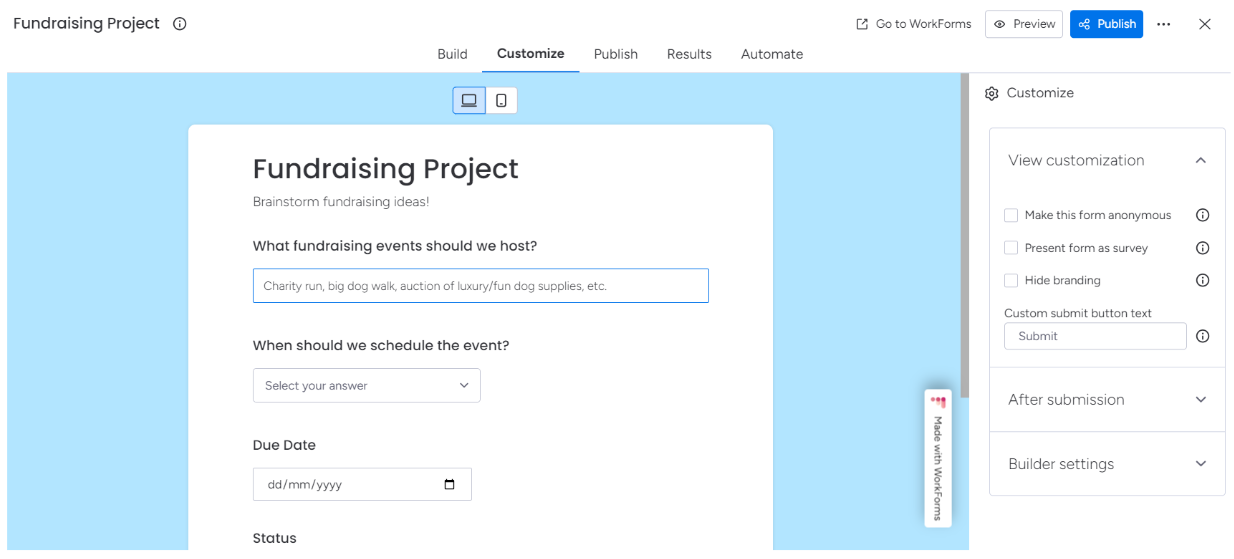
Task: Open the three-dots more options menu
Action: [x=1163, y=24]
